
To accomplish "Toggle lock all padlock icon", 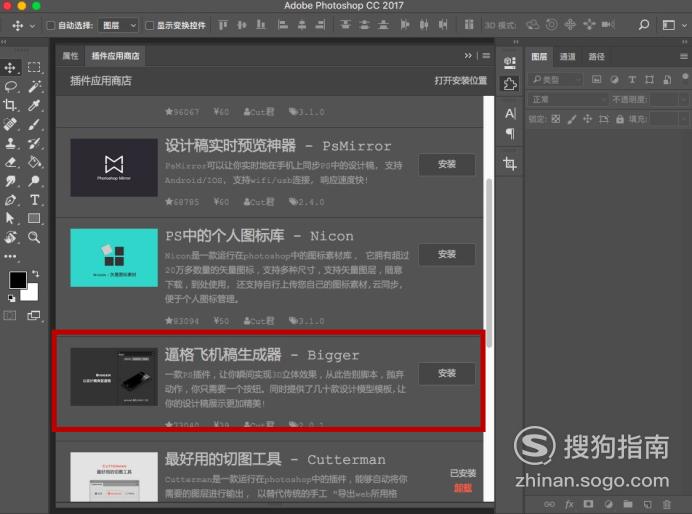I will click(620, 119).
